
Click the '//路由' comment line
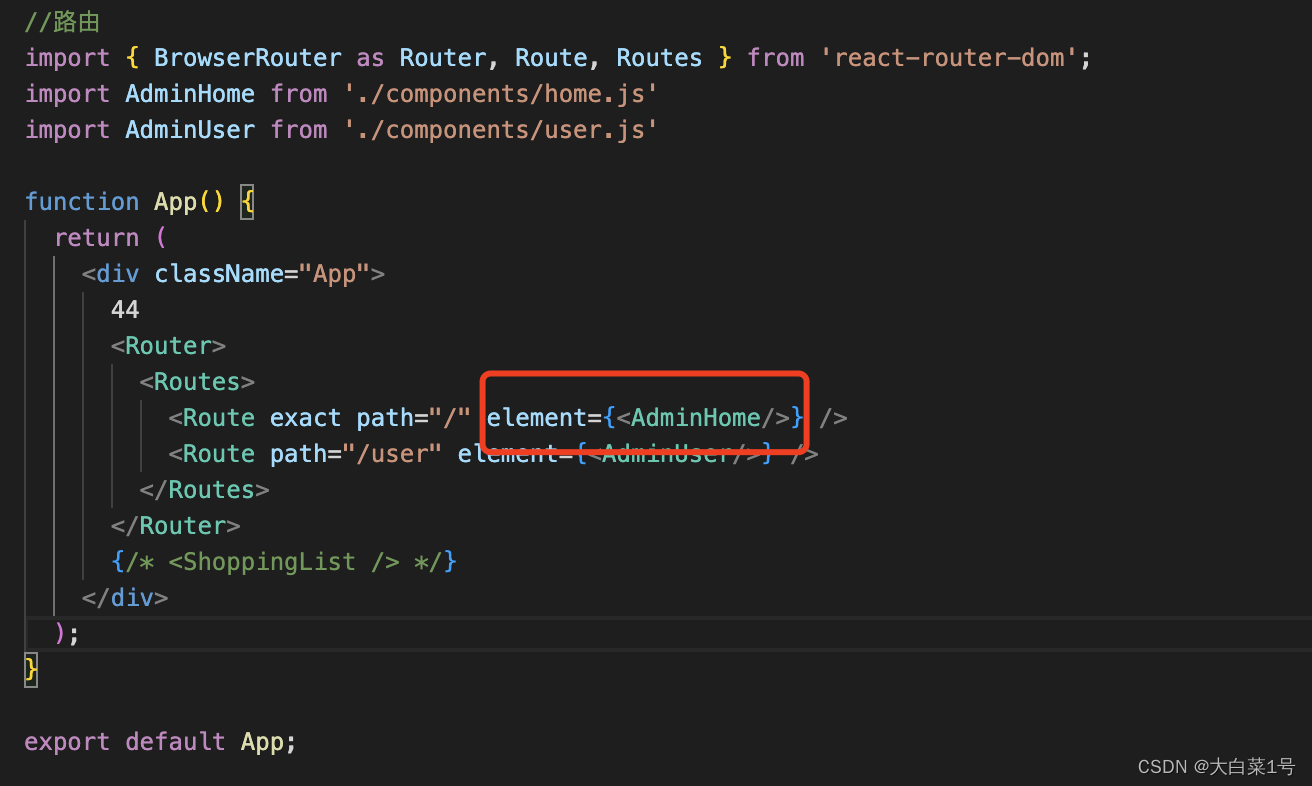62,21
